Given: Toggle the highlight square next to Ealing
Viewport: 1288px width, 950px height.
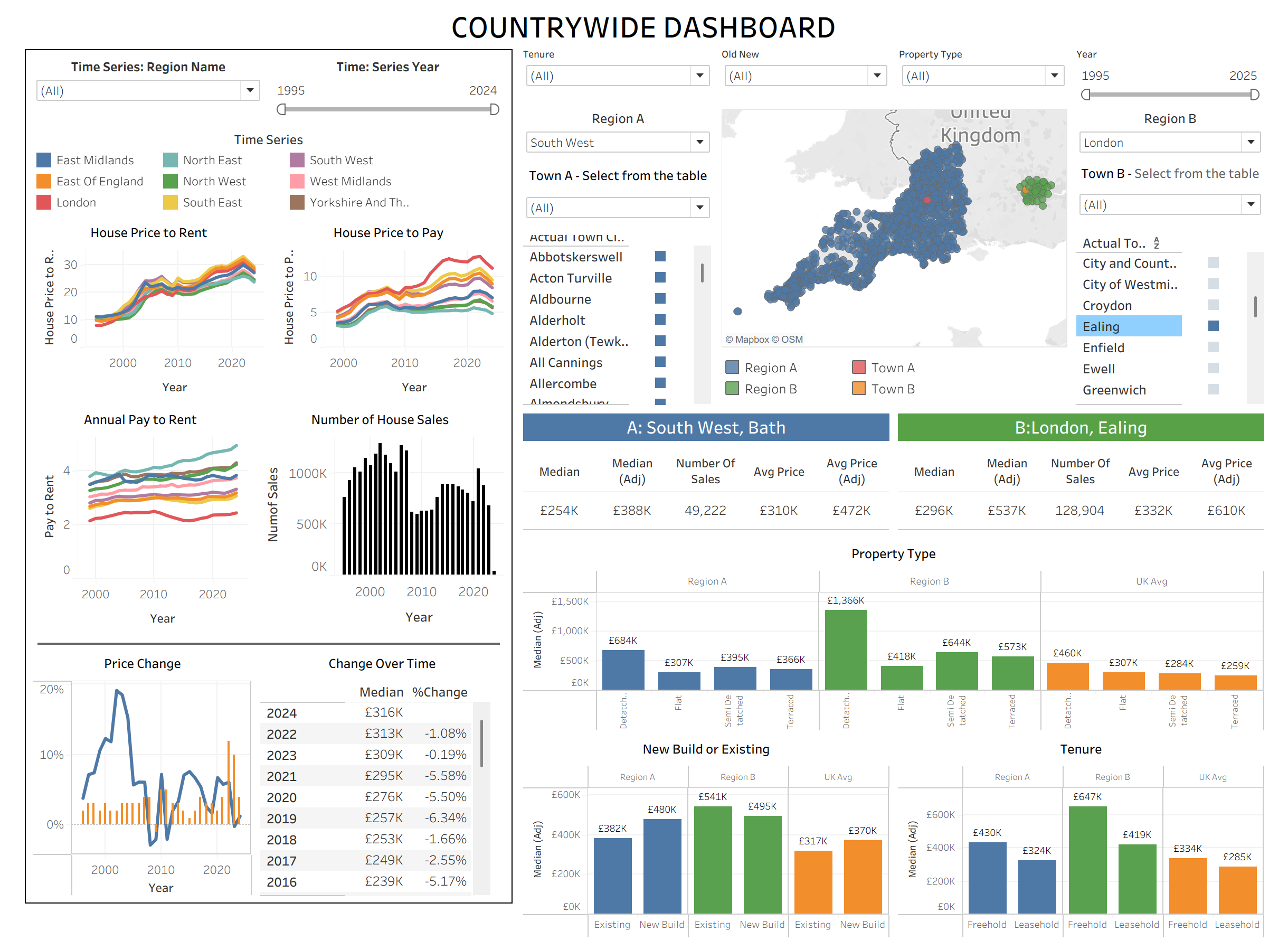Looking at the screenshot, I should (x=1213, y=326).
